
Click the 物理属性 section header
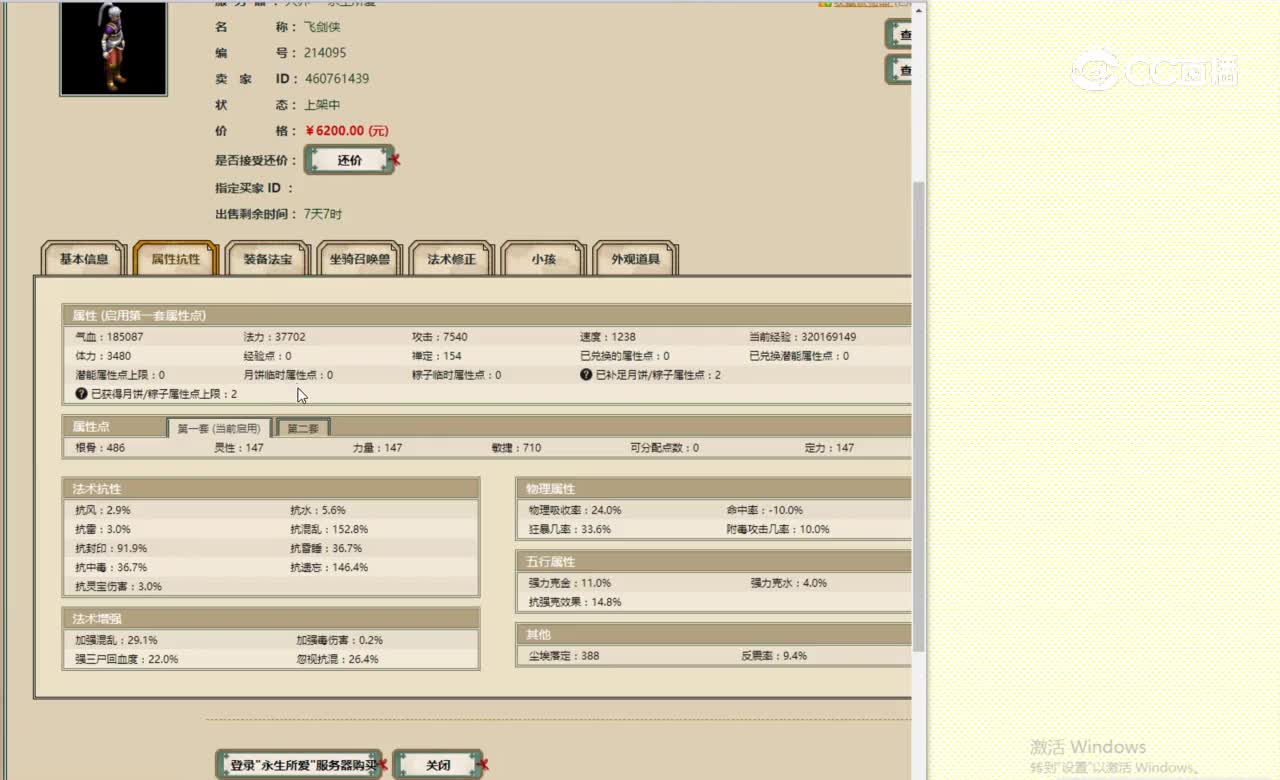click(713, 489)
